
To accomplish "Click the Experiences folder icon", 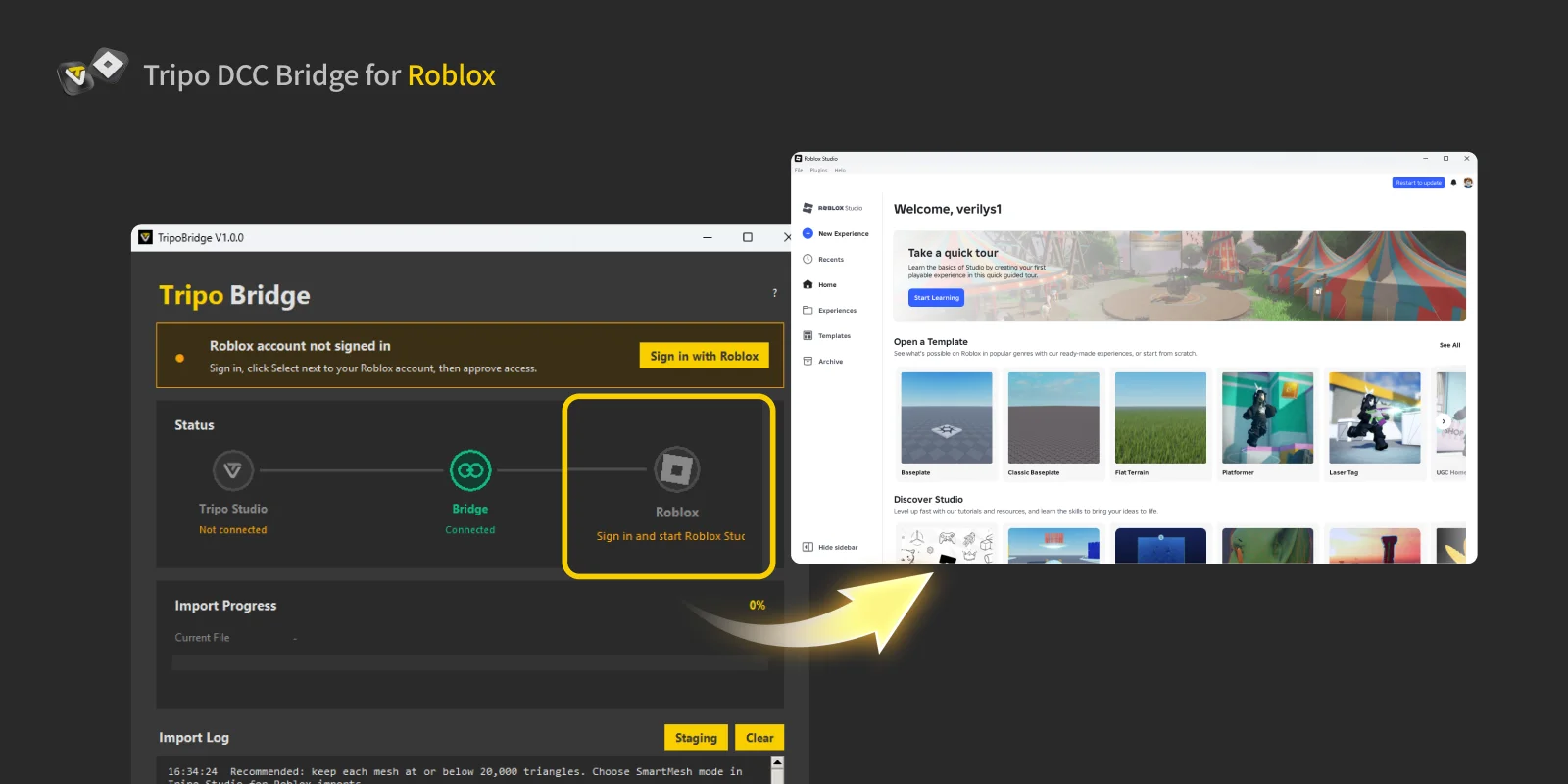I will pyautogui.click(x=808, y=310).
